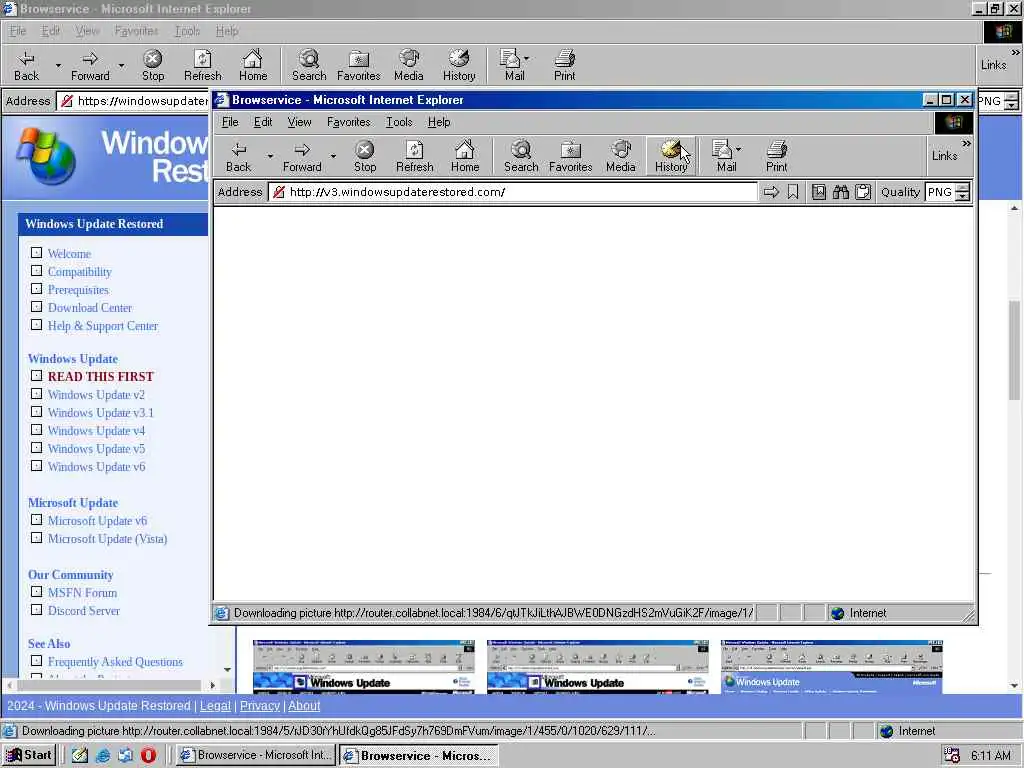Click Search icon in the background window toolbar
Screen dimensions: 1024x768
[309, 65]
